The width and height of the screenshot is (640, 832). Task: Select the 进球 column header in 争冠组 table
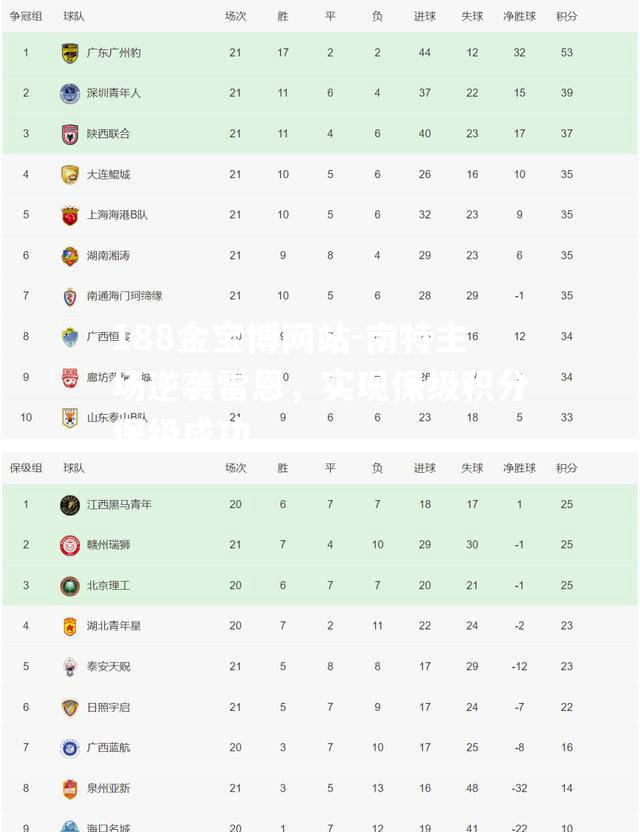coord(425,16)
